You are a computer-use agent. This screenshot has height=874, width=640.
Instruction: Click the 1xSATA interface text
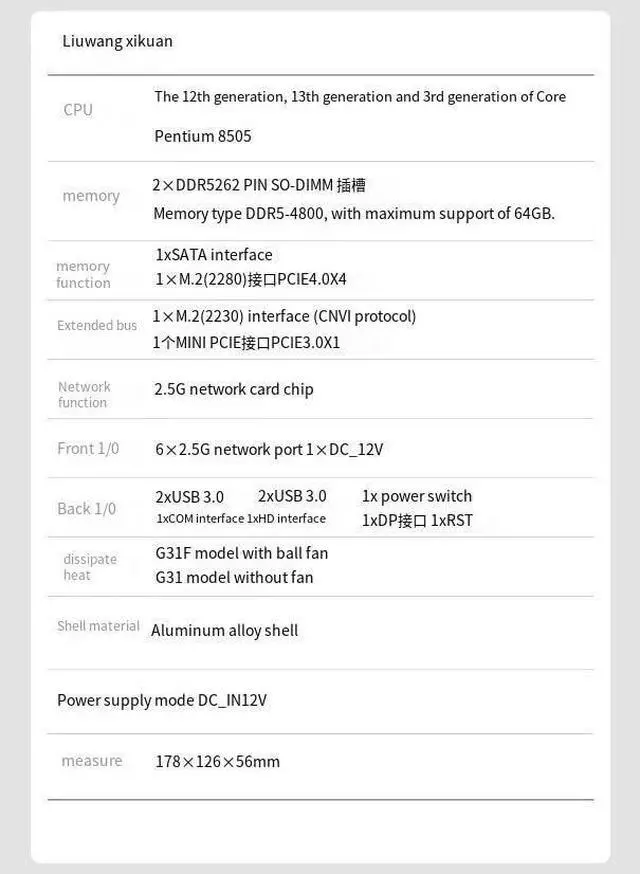[214, 255]
